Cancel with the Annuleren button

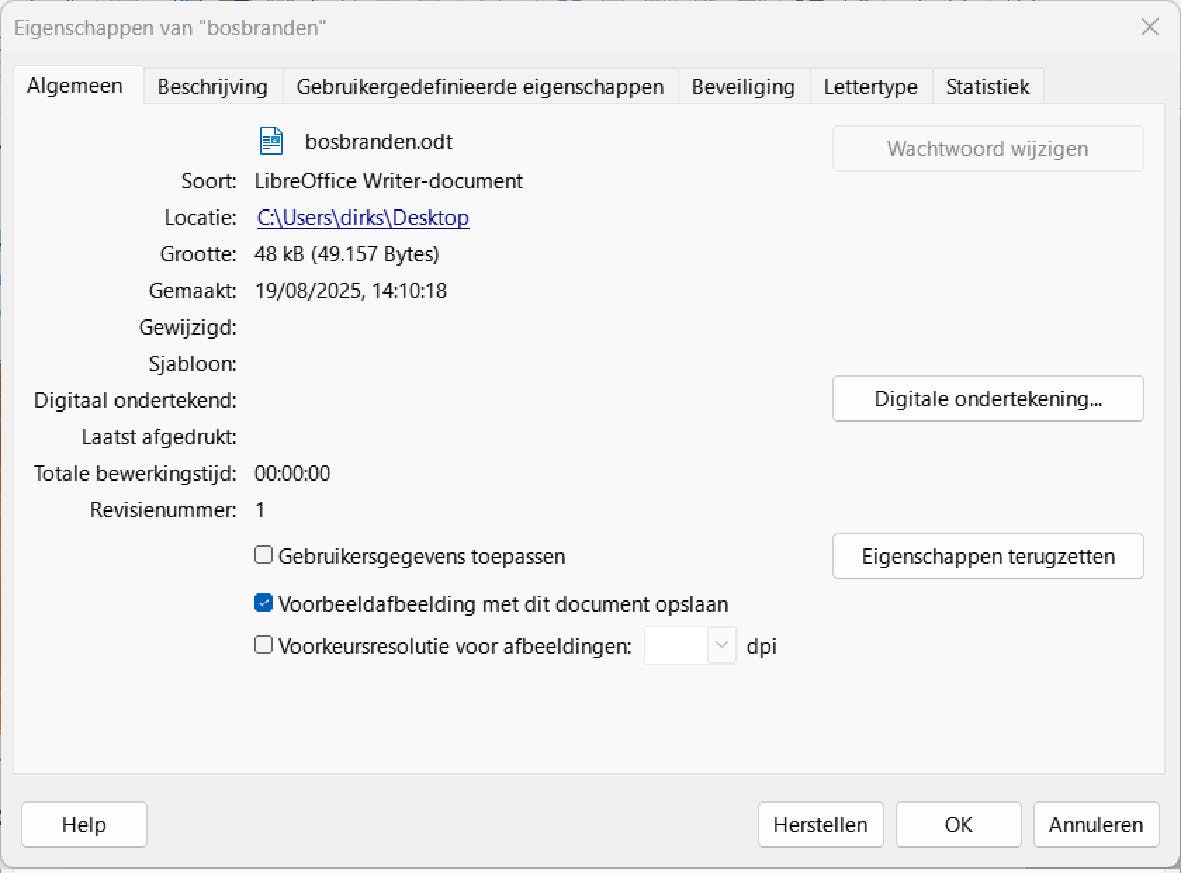point(1095,825)
